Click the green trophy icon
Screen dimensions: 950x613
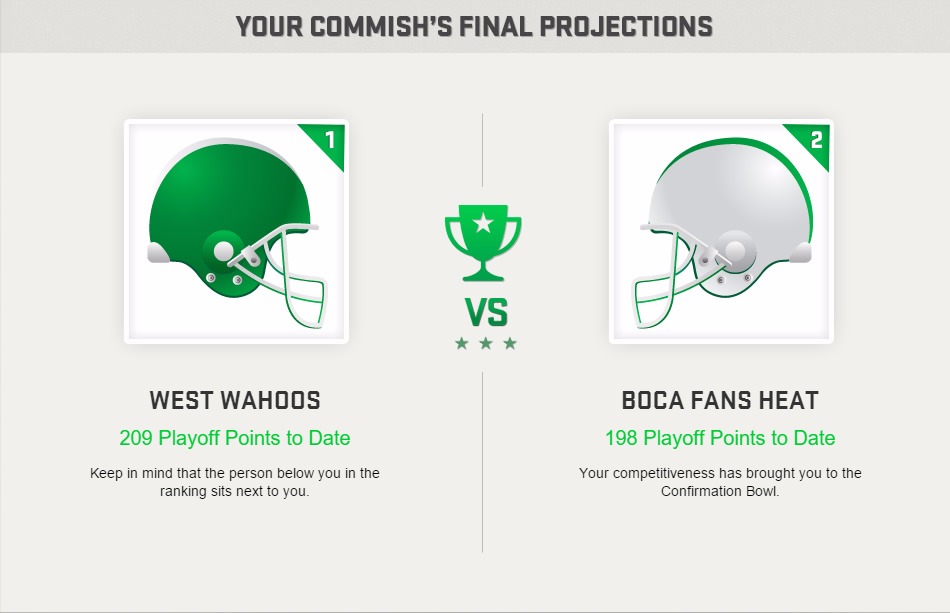tap(483, 243)
